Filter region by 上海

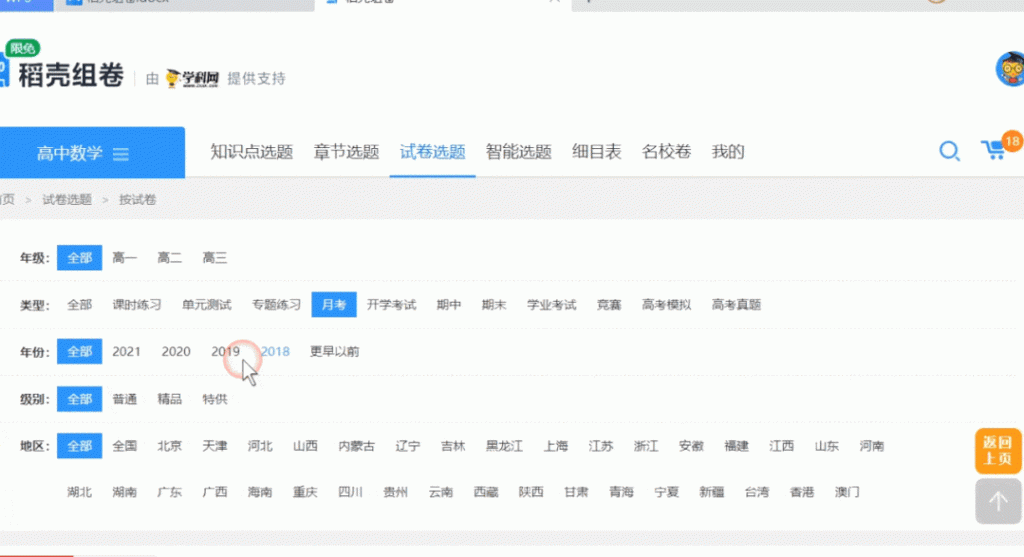[556, 446]
